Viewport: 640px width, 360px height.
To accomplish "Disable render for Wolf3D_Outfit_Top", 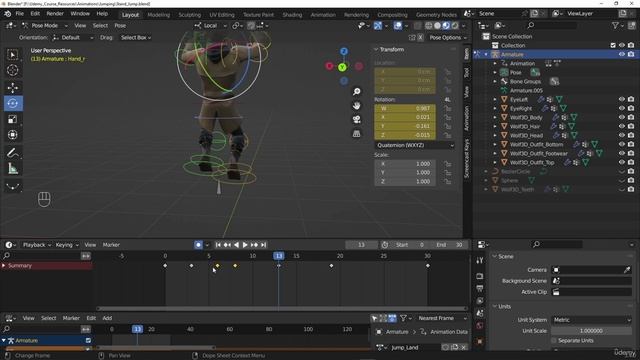I will (631, 162).
